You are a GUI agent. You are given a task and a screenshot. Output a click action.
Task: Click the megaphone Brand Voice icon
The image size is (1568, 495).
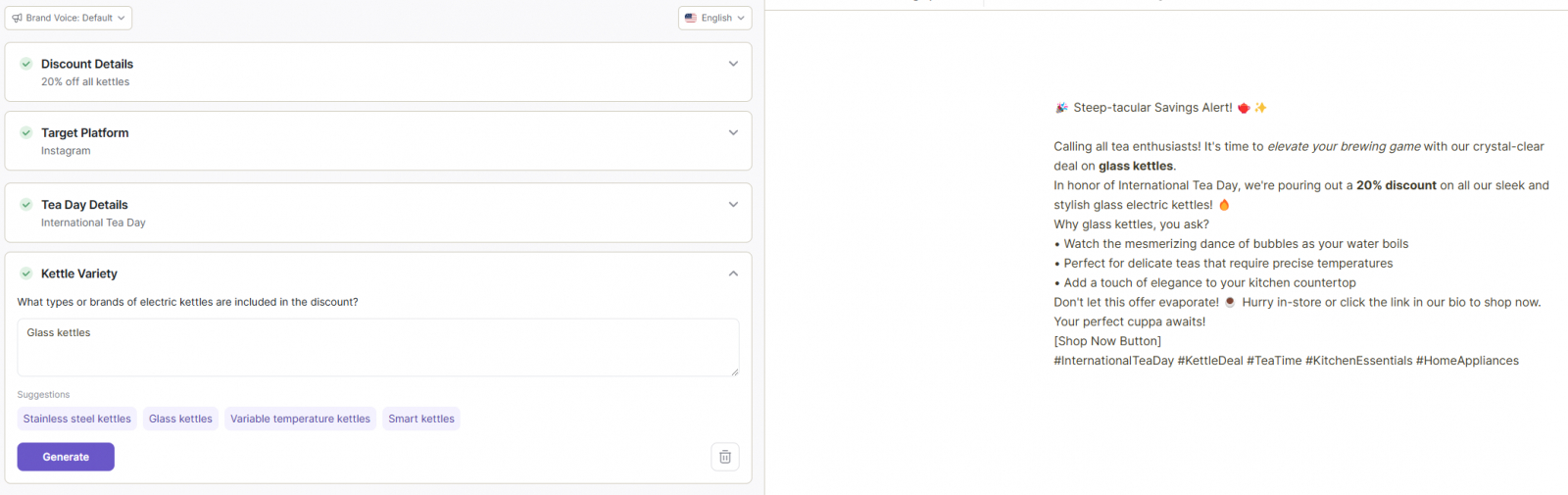[x=17, y=18]
